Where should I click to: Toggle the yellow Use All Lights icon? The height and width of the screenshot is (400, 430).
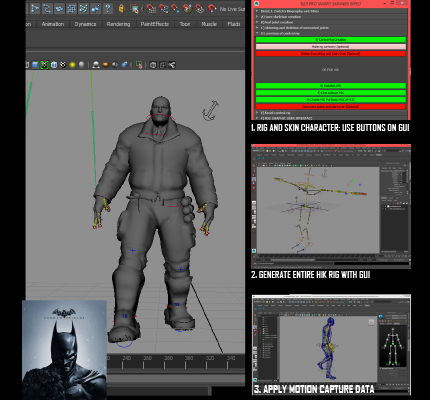click(72, 65)
